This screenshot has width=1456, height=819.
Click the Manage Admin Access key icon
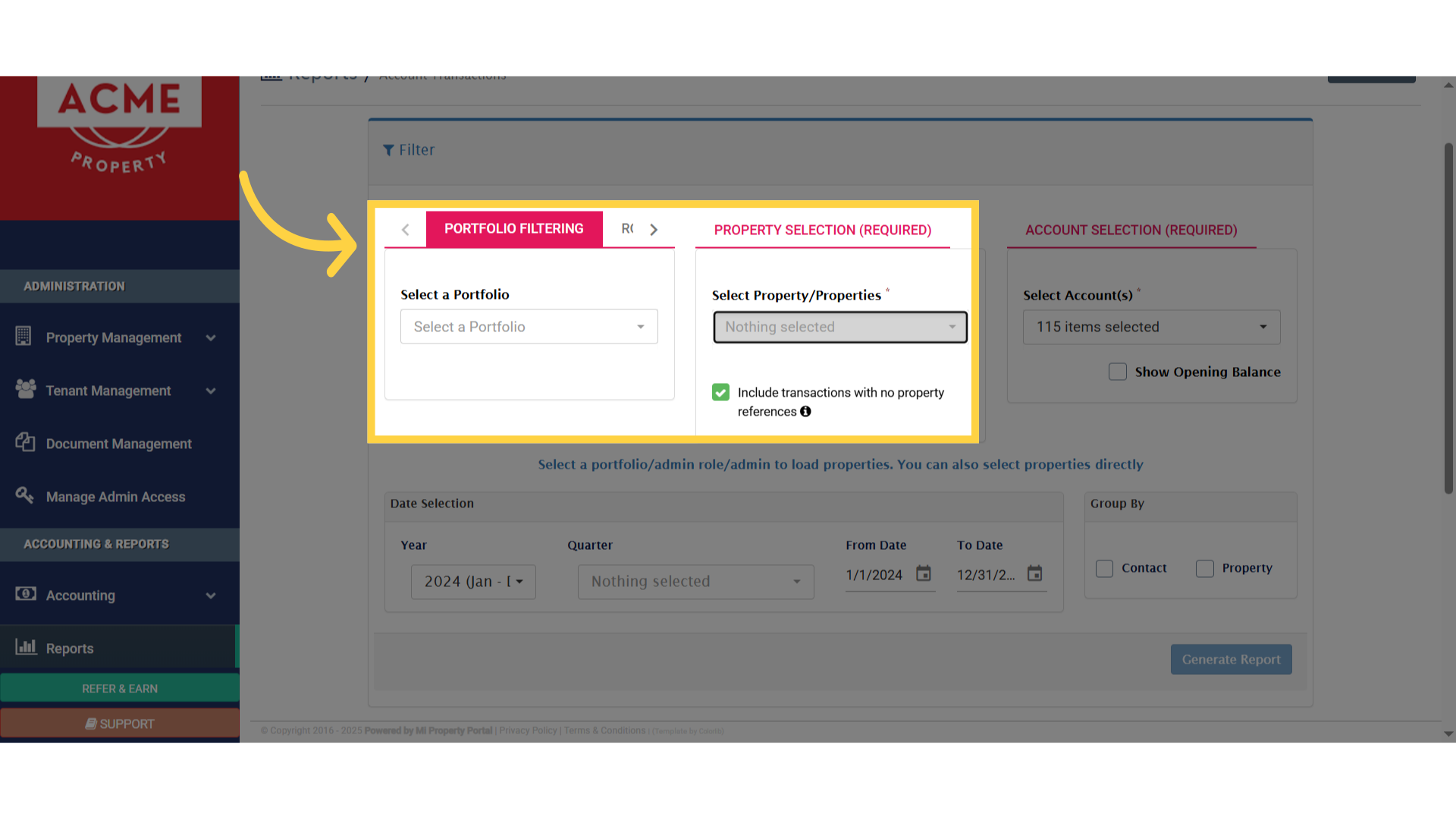click(x=24, y=495)
